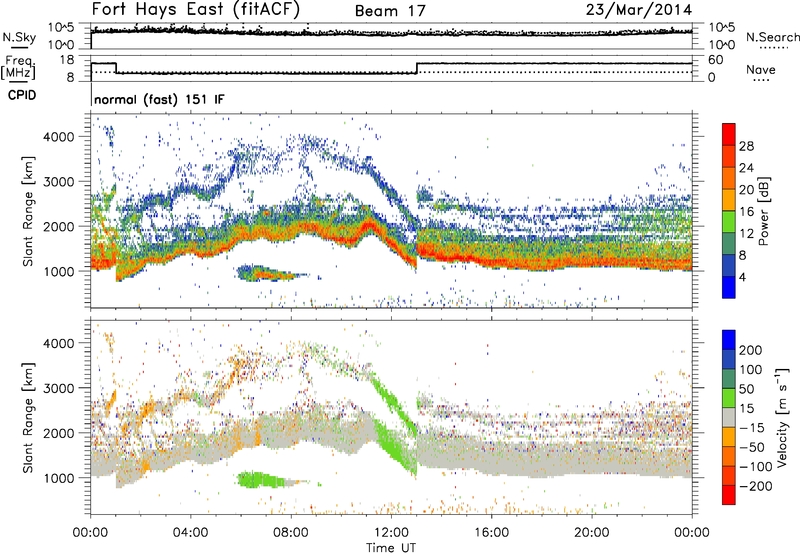Click the '18' frequency axis value
Viewport: 800px width, 554px height.
coord(67,60)
